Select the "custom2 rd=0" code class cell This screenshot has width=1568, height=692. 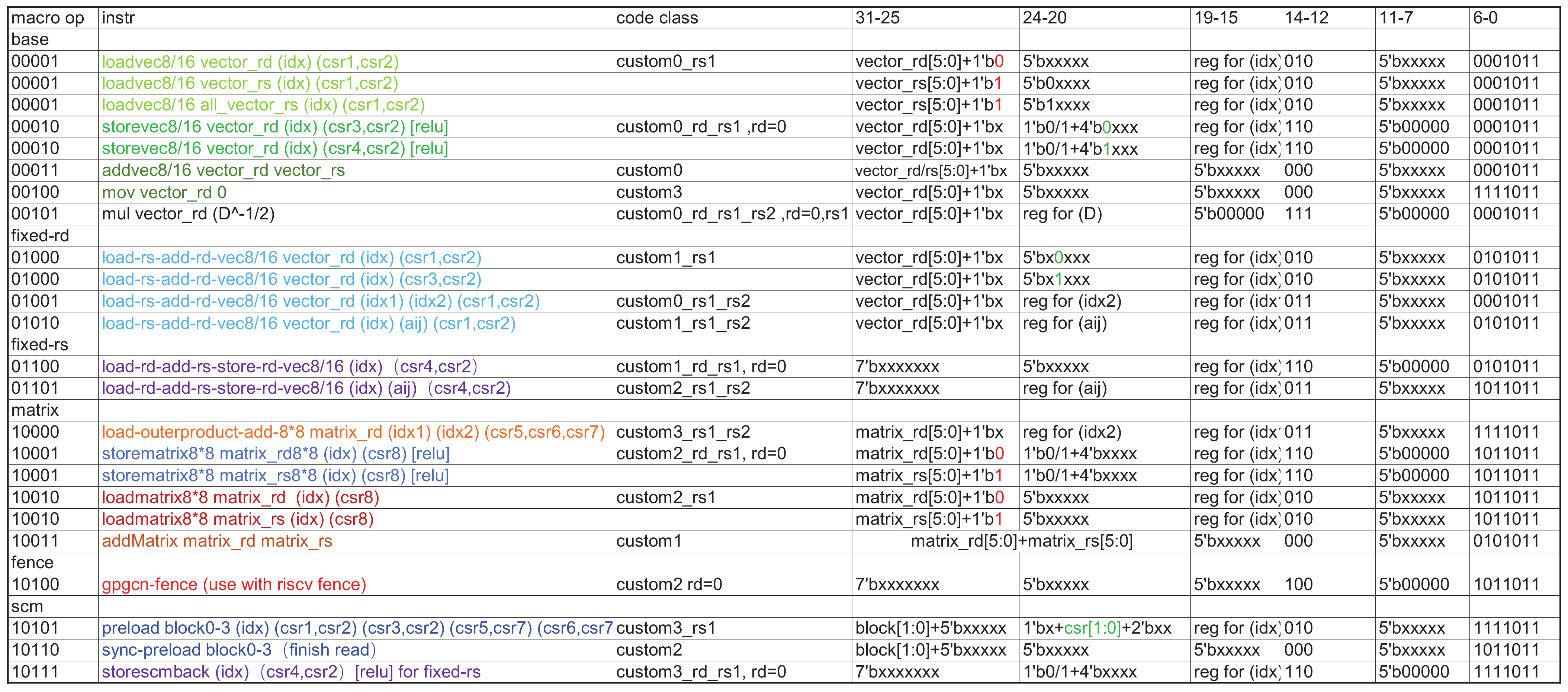point(669,585)
